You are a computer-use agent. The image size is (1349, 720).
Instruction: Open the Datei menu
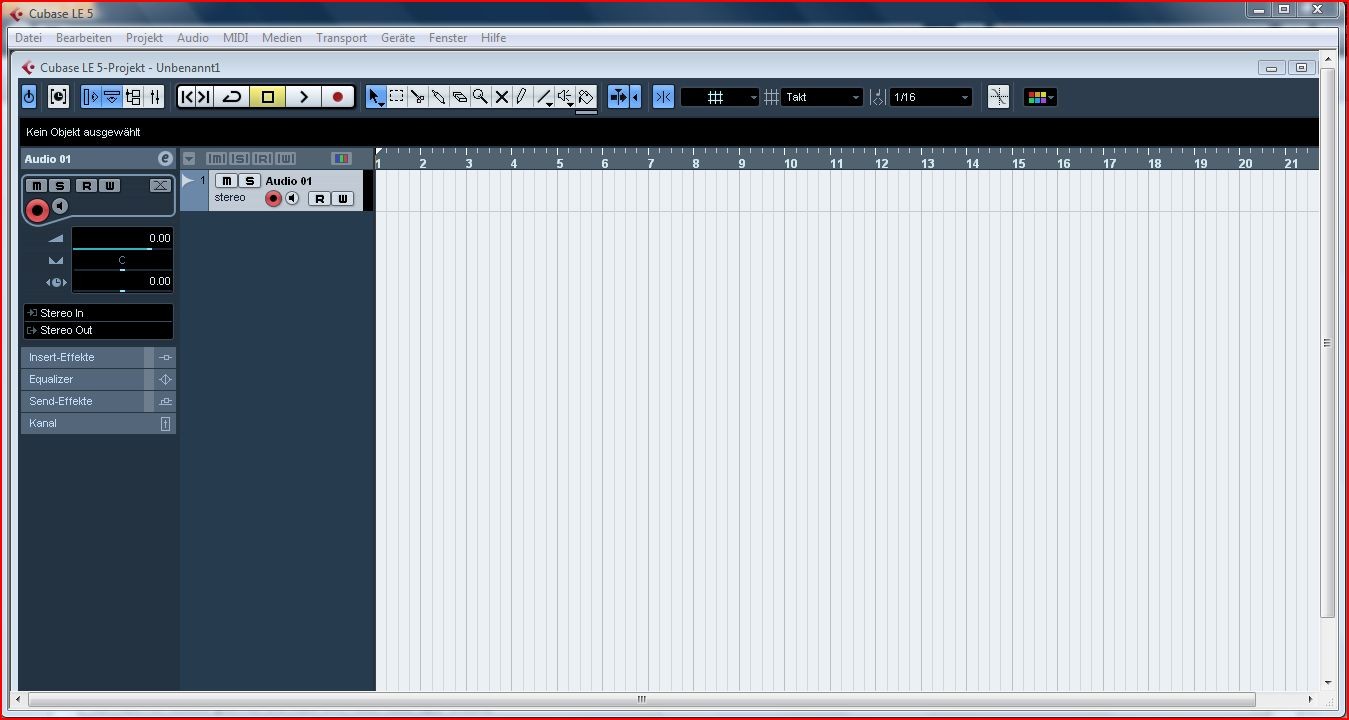(x=28, y=38)
